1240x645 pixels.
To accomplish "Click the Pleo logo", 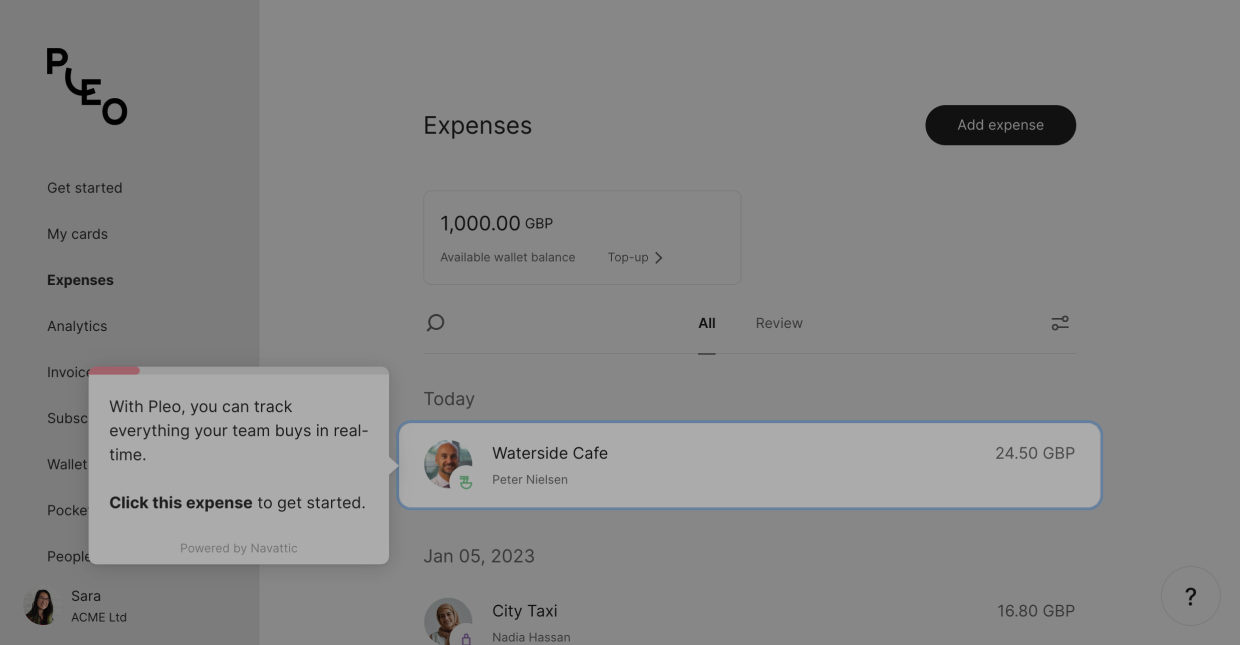I will (x=87, y=86).
